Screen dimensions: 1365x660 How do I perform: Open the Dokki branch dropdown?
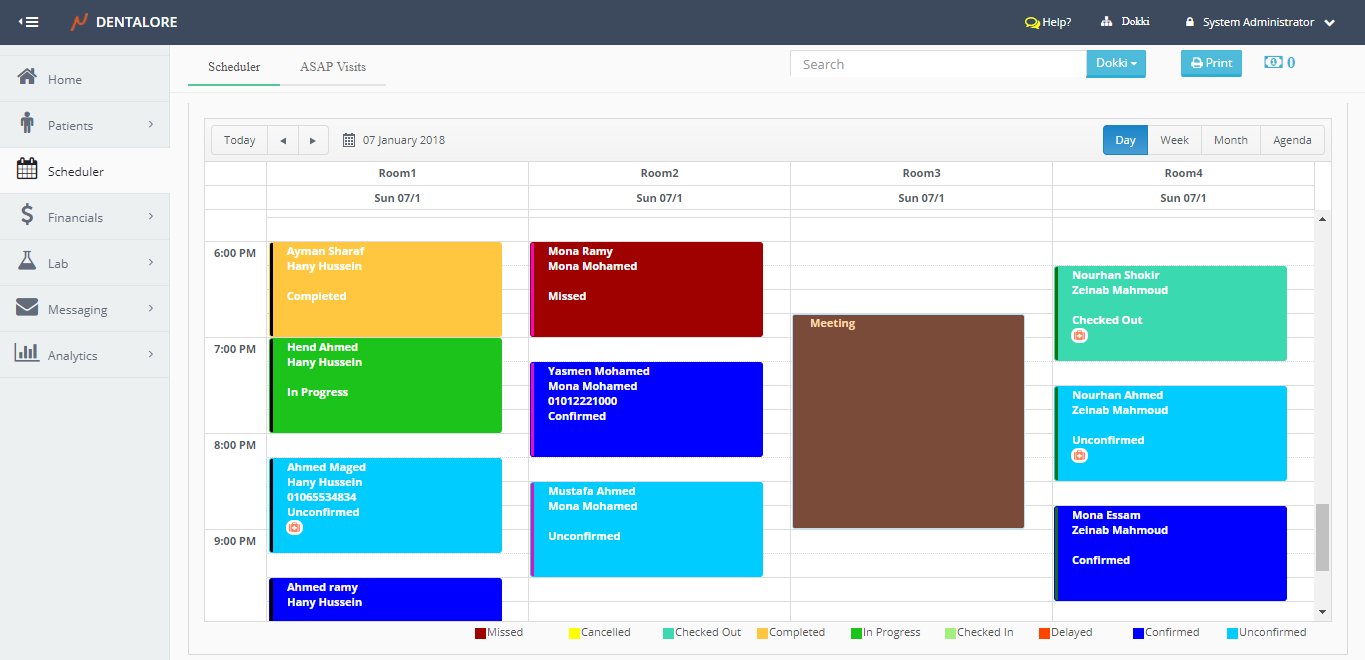pyautogui.click(x=1116, y=64)
